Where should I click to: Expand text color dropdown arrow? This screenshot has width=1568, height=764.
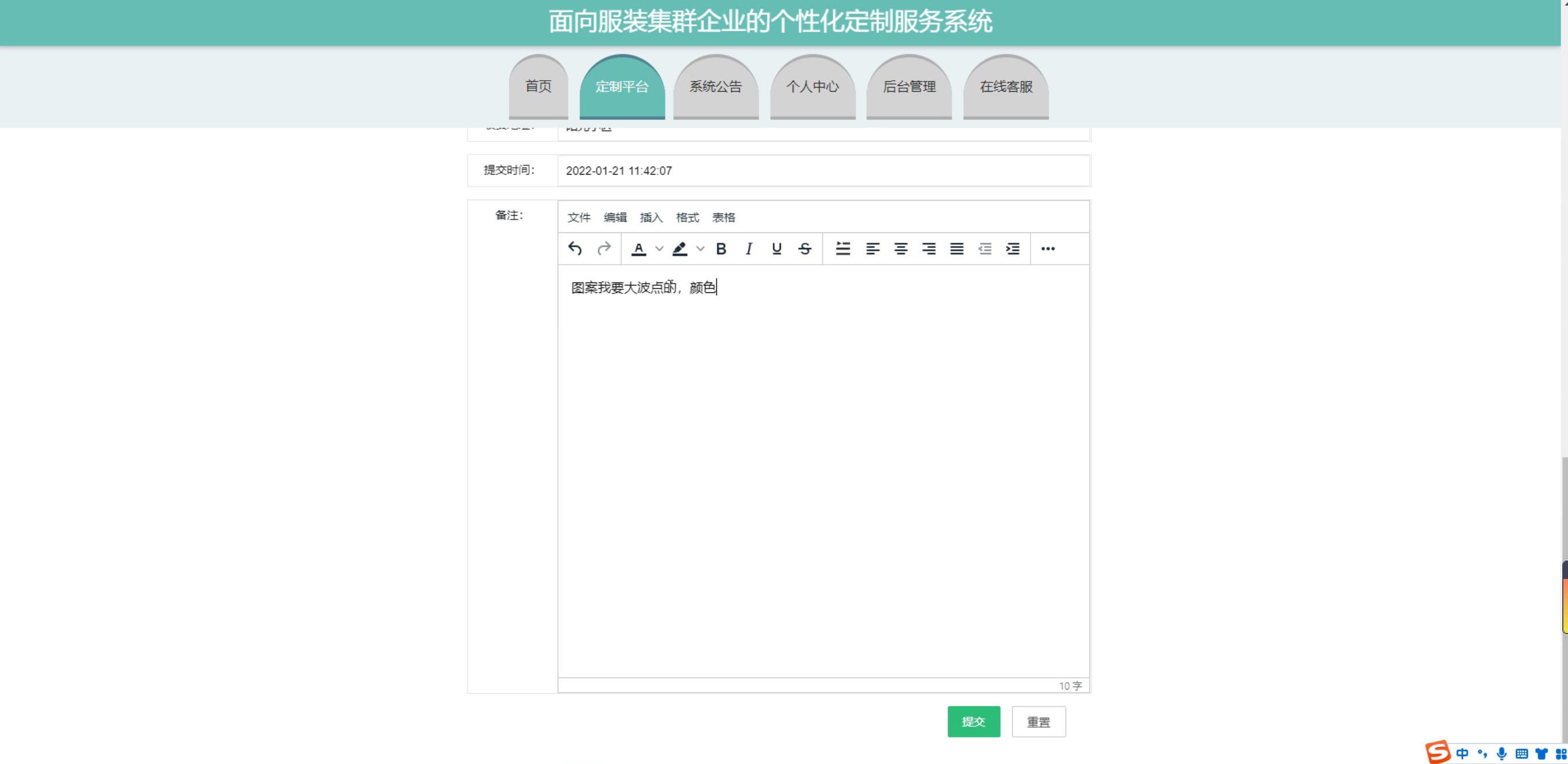coord(659,249)
